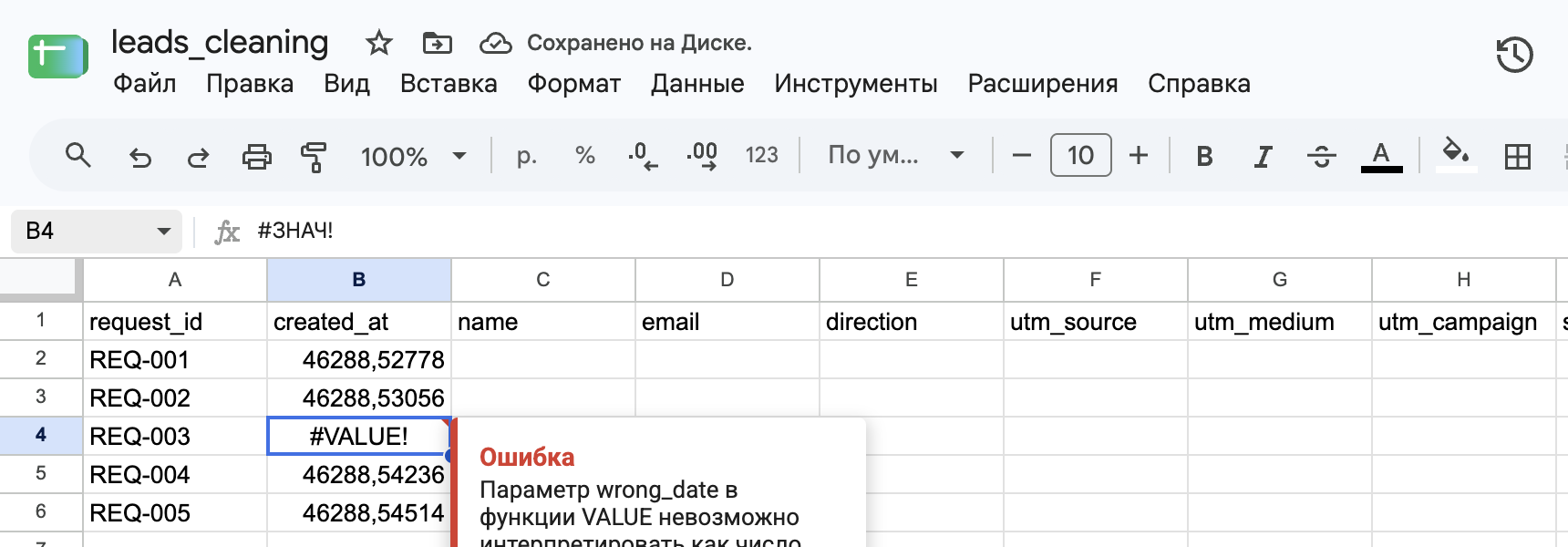Open the font family dropdown

tap(895, 156)
